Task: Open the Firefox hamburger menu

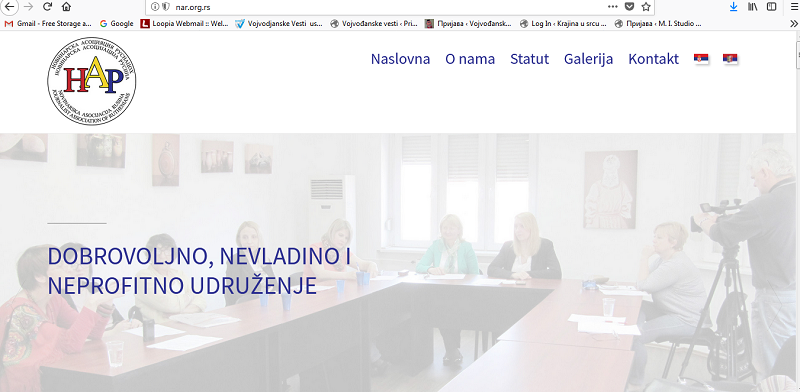Action: pyautogui.click(x=793, y=7)
